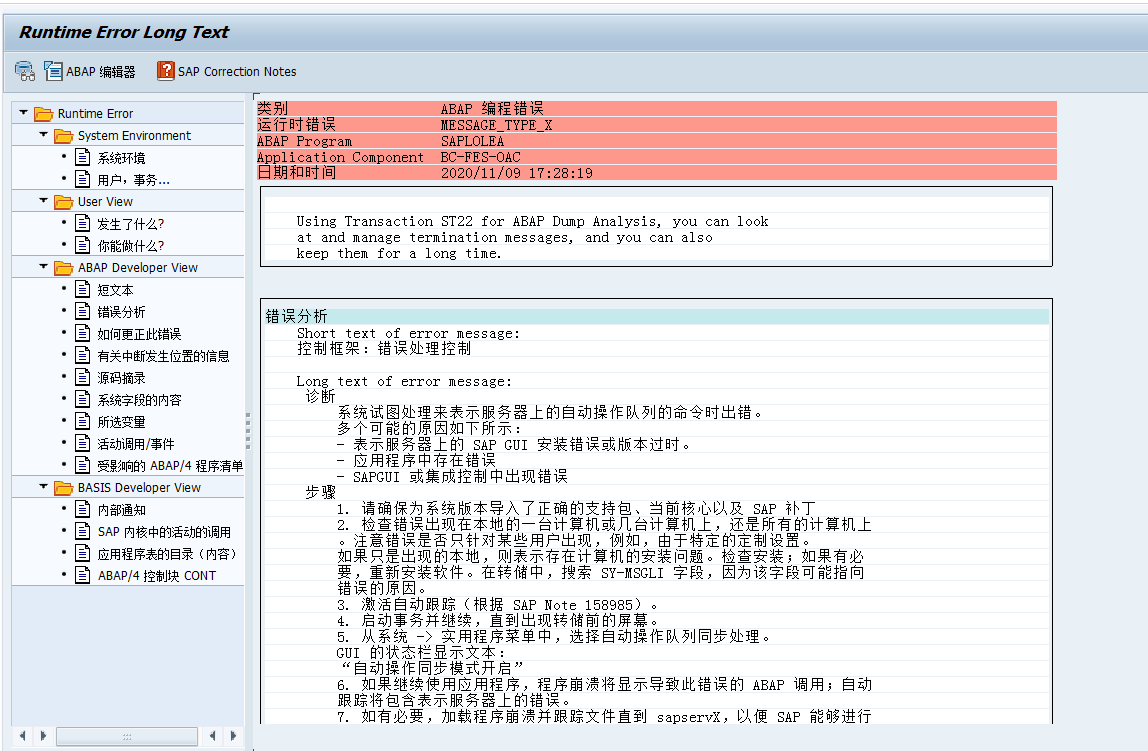Screen dimensions: 1148x751
Task: Select the ABAP 编程错误 category value
Action: pos(492,109)
